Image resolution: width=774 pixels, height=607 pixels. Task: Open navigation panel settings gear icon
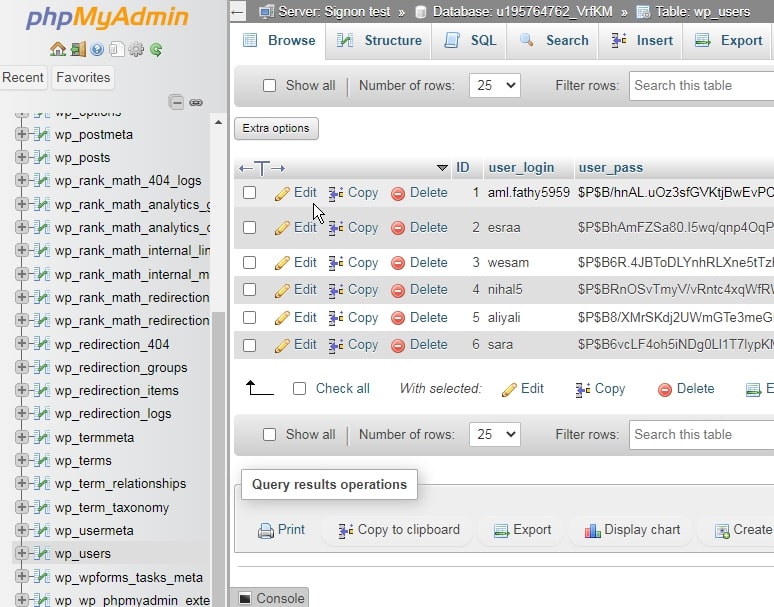click(136, 49)
